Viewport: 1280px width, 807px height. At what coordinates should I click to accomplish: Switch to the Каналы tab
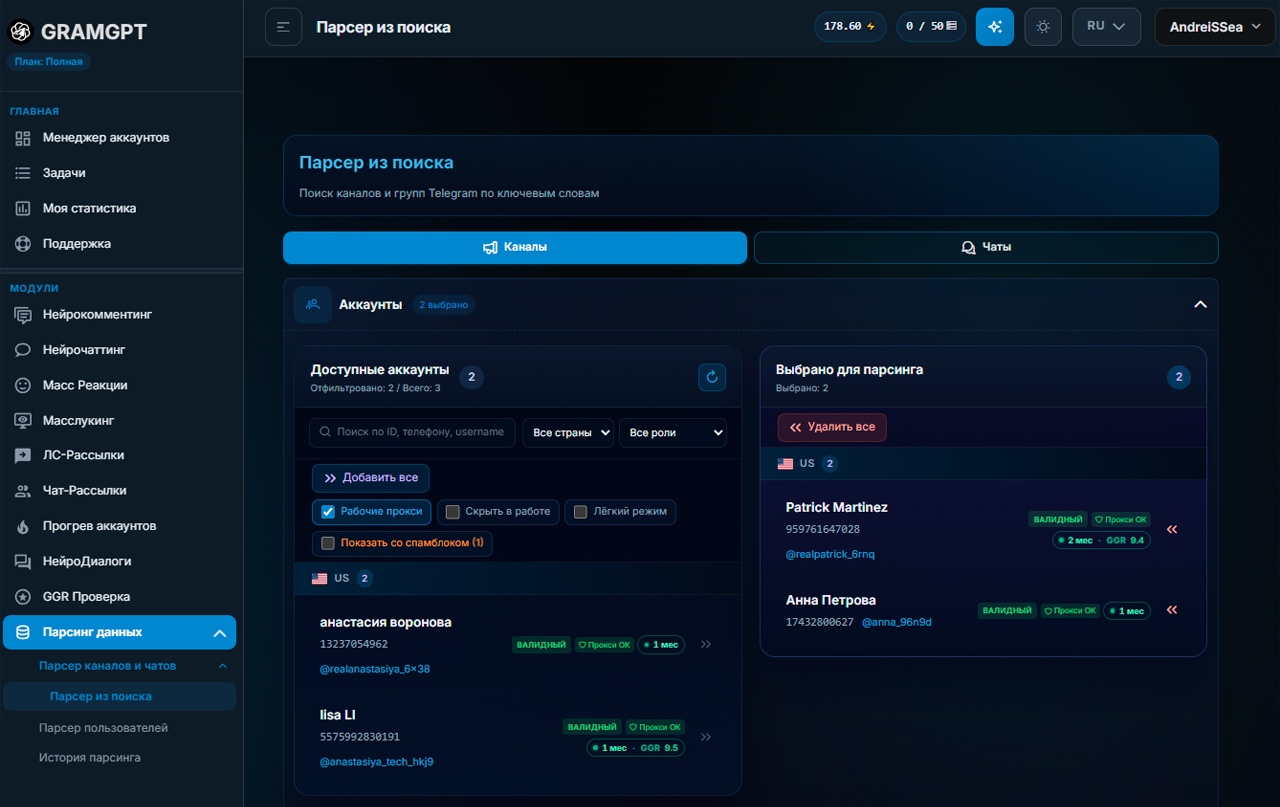(515, 247)
